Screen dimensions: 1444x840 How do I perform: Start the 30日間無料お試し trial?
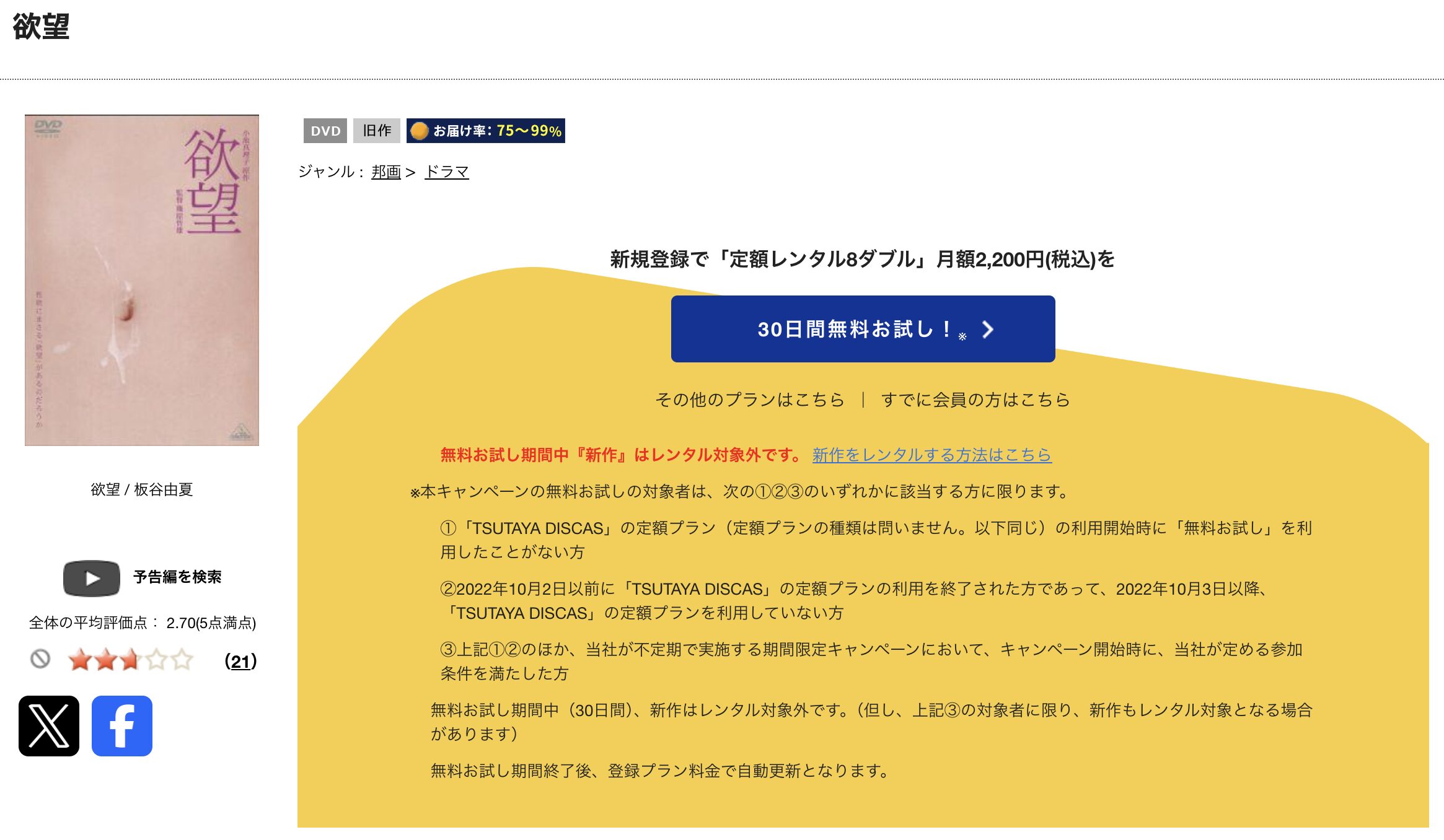pos(863,329)
